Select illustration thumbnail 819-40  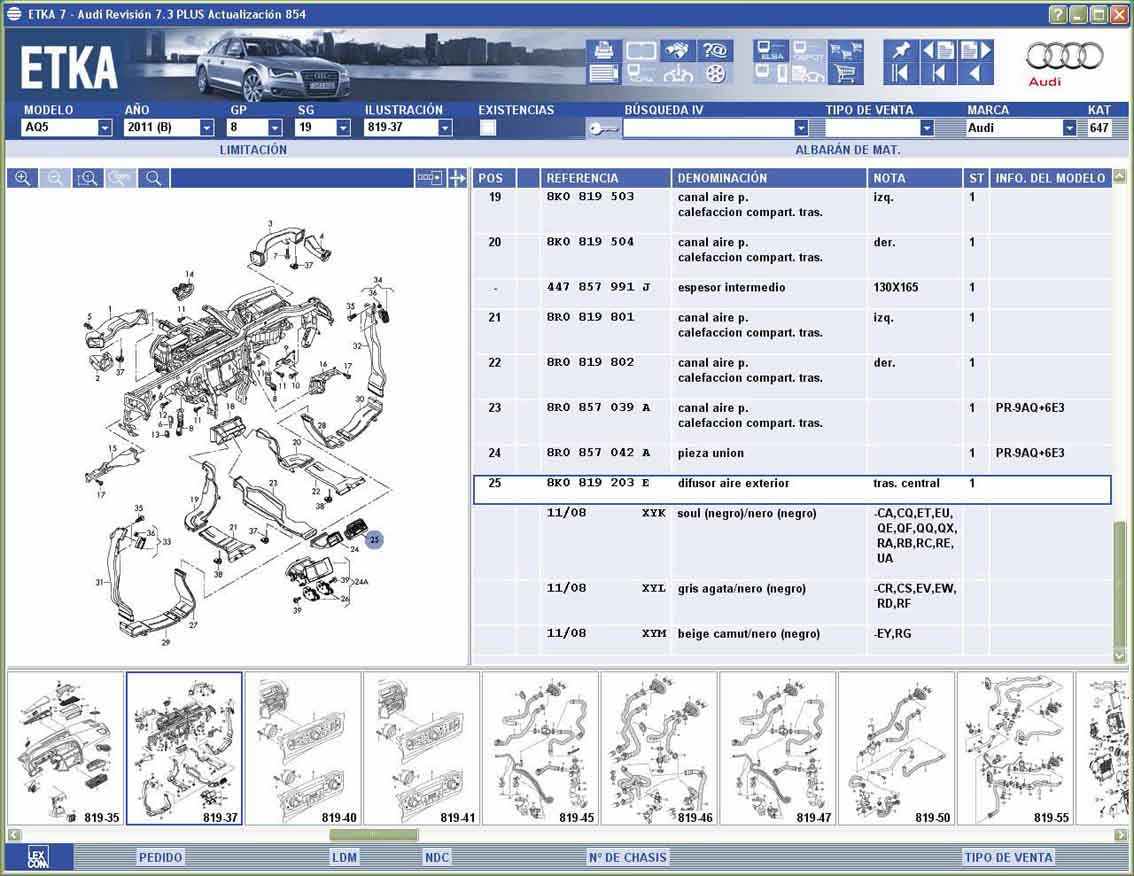coord(303,749)
